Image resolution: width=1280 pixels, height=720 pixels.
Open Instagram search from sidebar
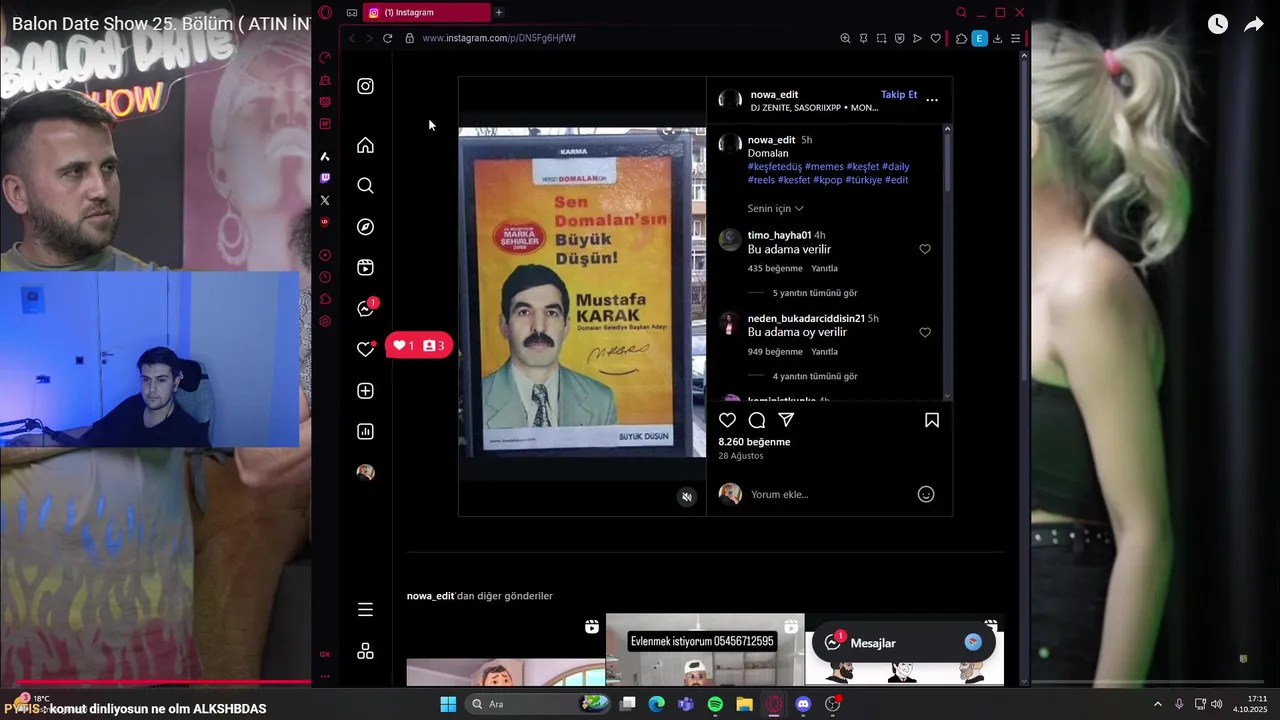(x=365, y=185)
